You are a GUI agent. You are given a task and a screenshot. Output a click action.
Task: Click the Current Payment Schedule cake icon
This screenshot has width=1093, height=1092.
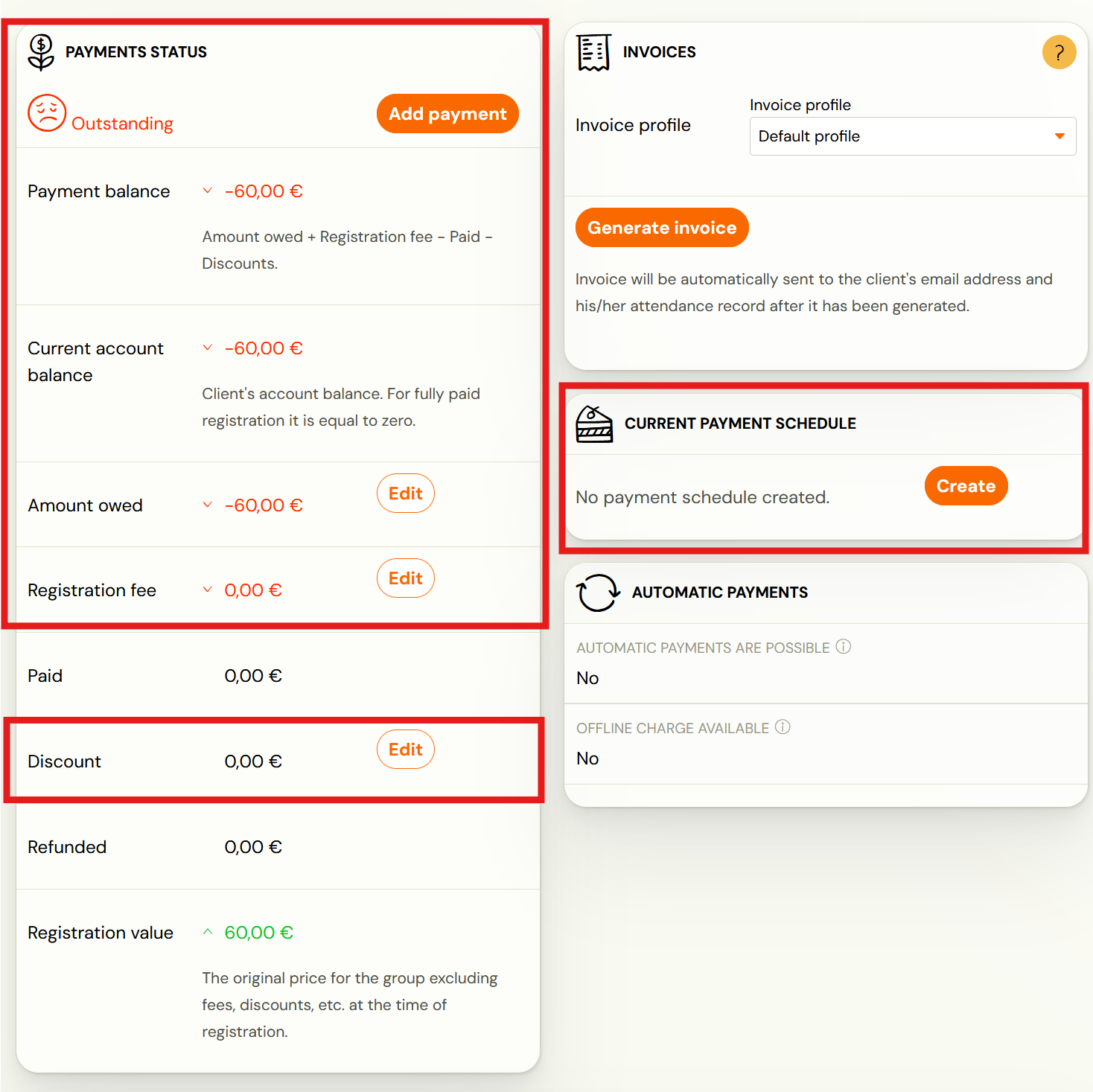(594, 424)
